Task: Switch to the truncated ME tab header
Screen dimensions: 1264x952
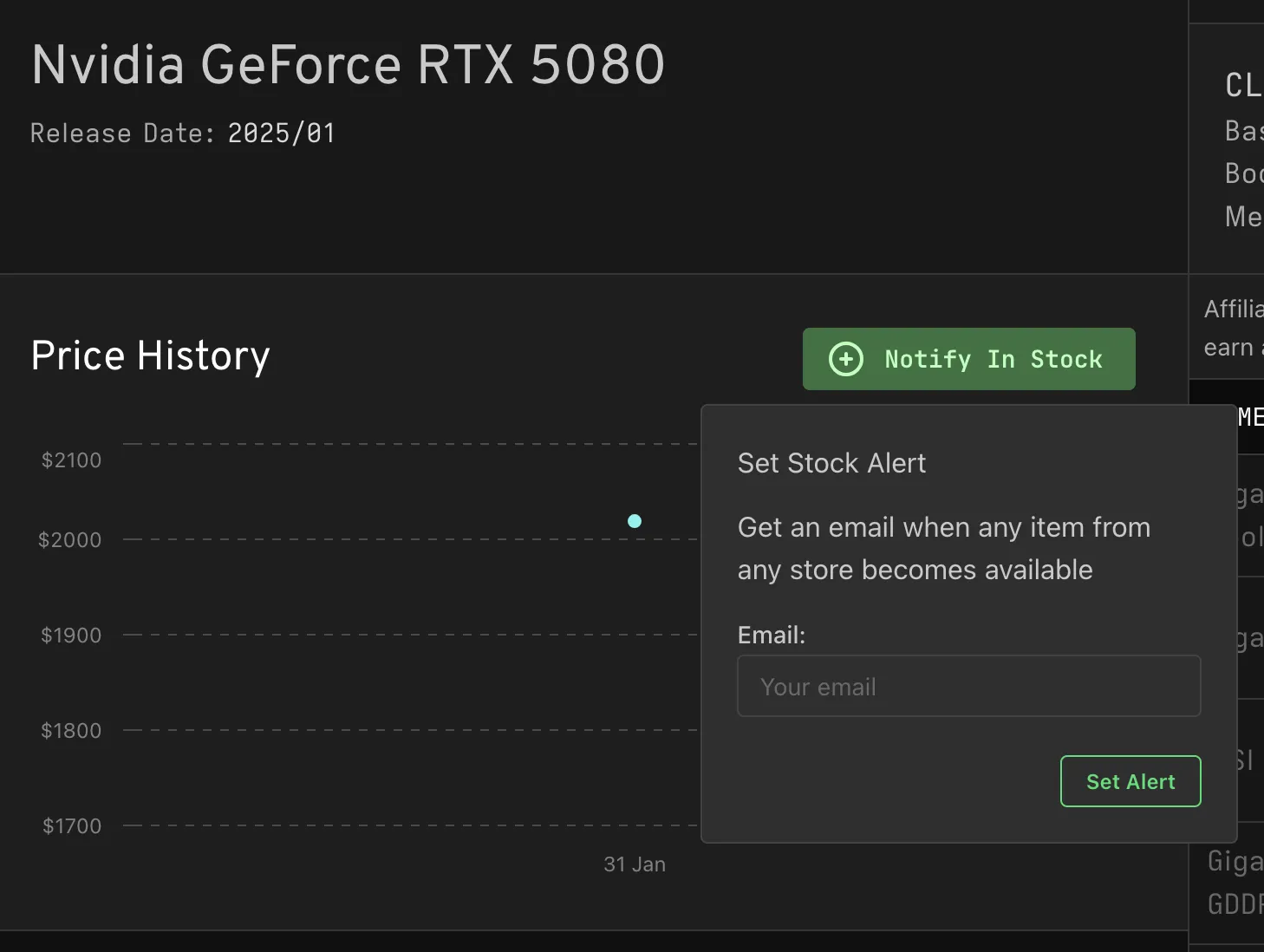Action: [x=1254, y=417]
